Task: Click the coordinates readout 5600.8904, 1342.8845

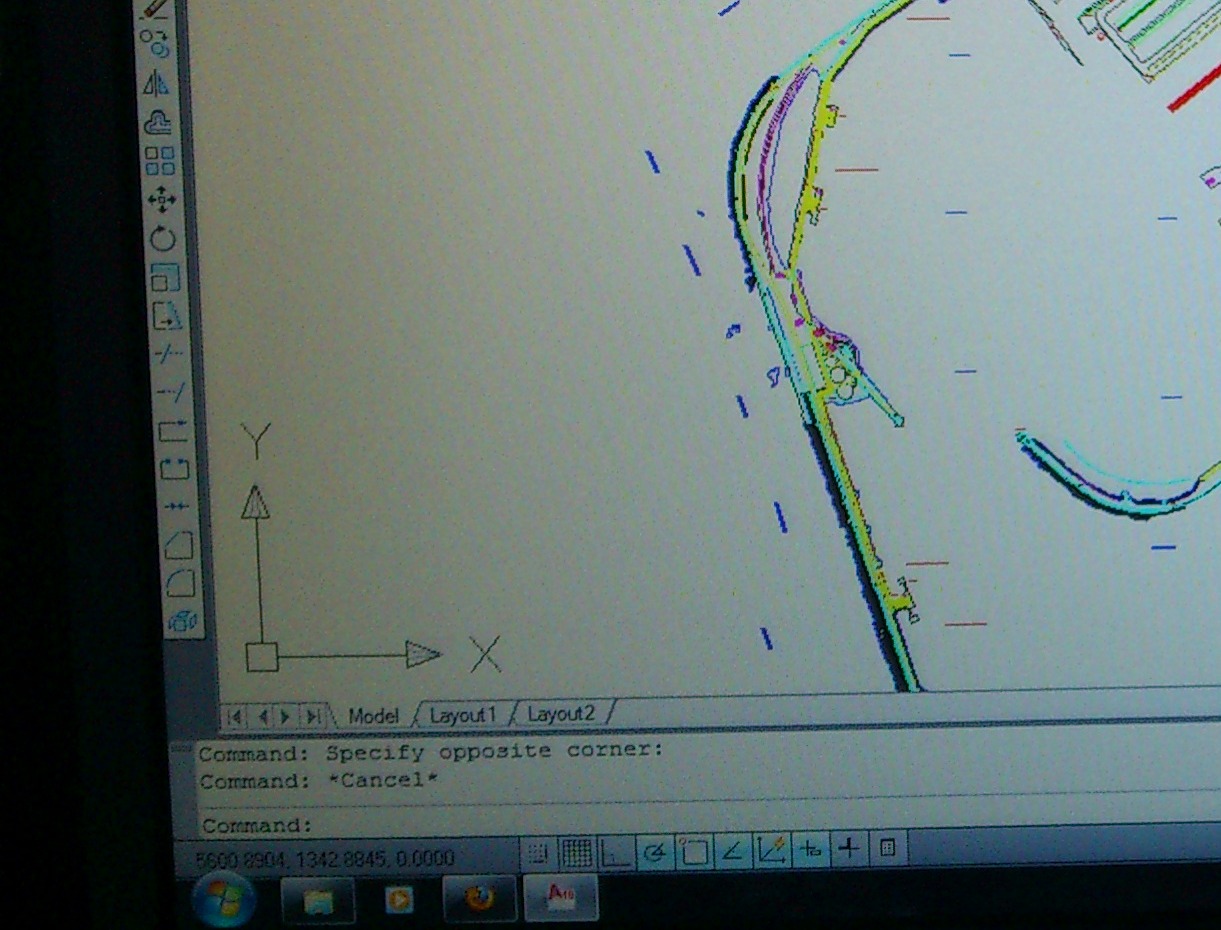Action: 325,859
